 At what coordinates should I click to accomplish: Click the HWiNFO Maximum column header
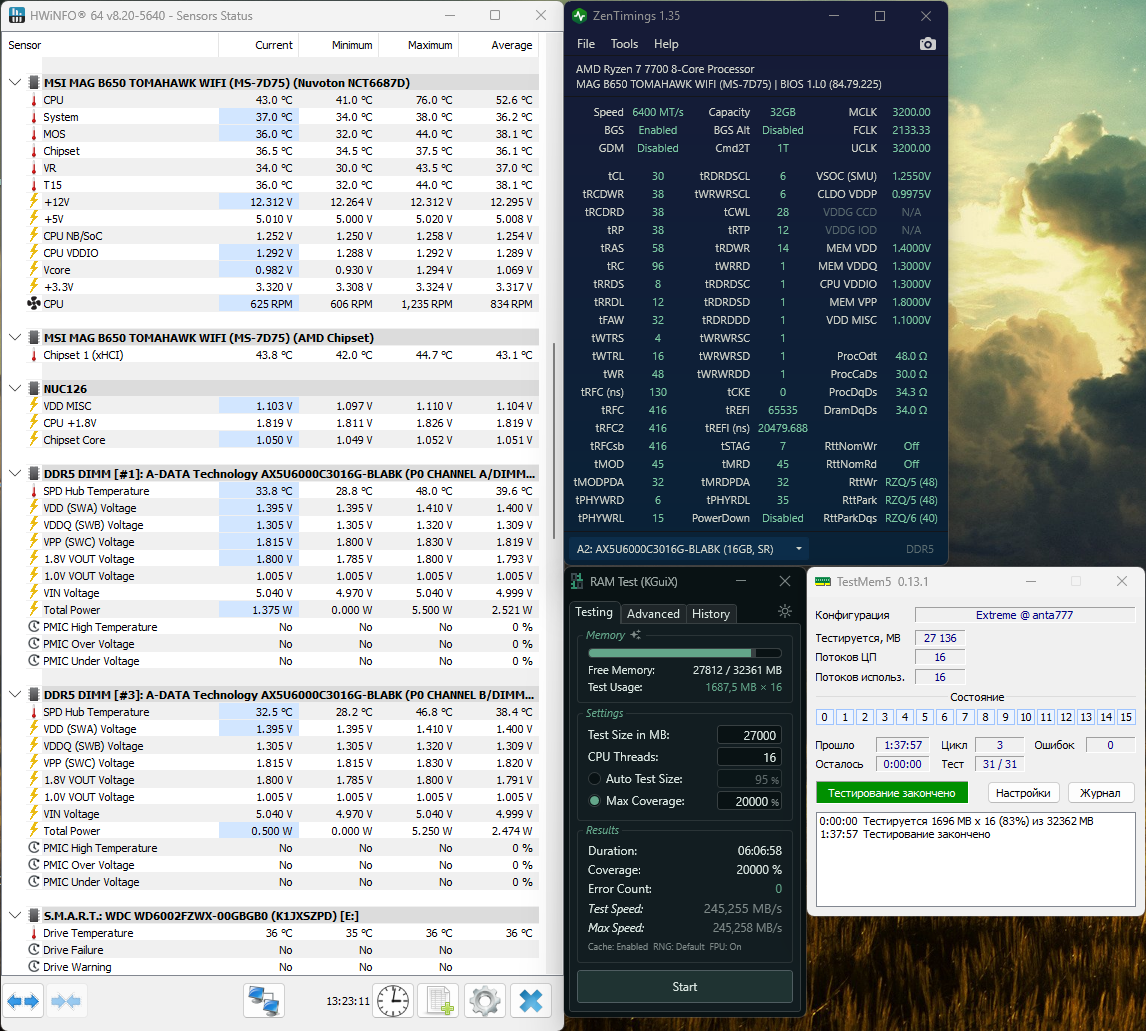pos(420,45)
